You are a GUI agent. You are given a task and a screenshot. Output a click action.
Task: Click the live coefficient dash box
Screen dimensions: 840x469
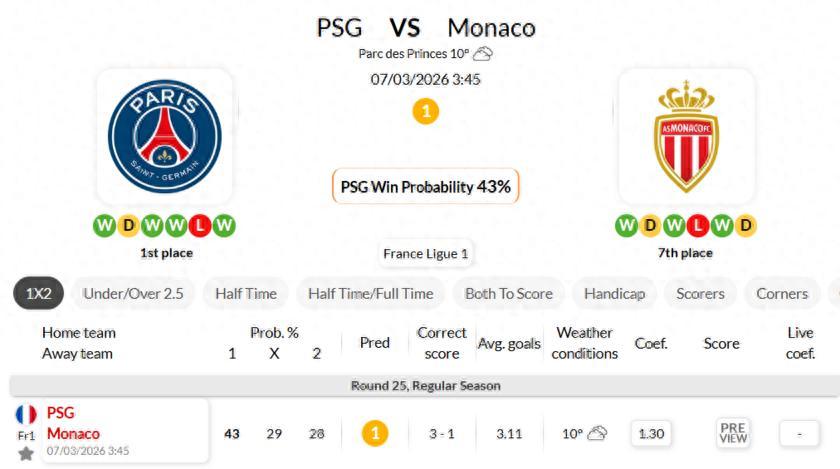[799, 433]
